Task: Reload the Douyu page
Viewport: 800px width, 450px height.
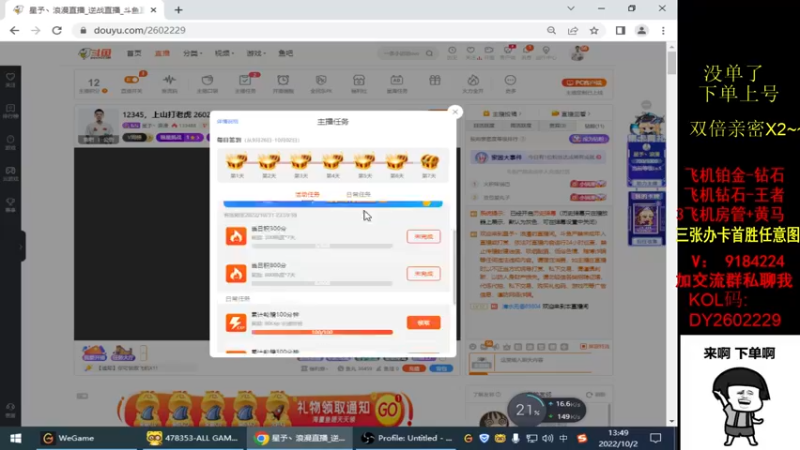Action: 57,31
